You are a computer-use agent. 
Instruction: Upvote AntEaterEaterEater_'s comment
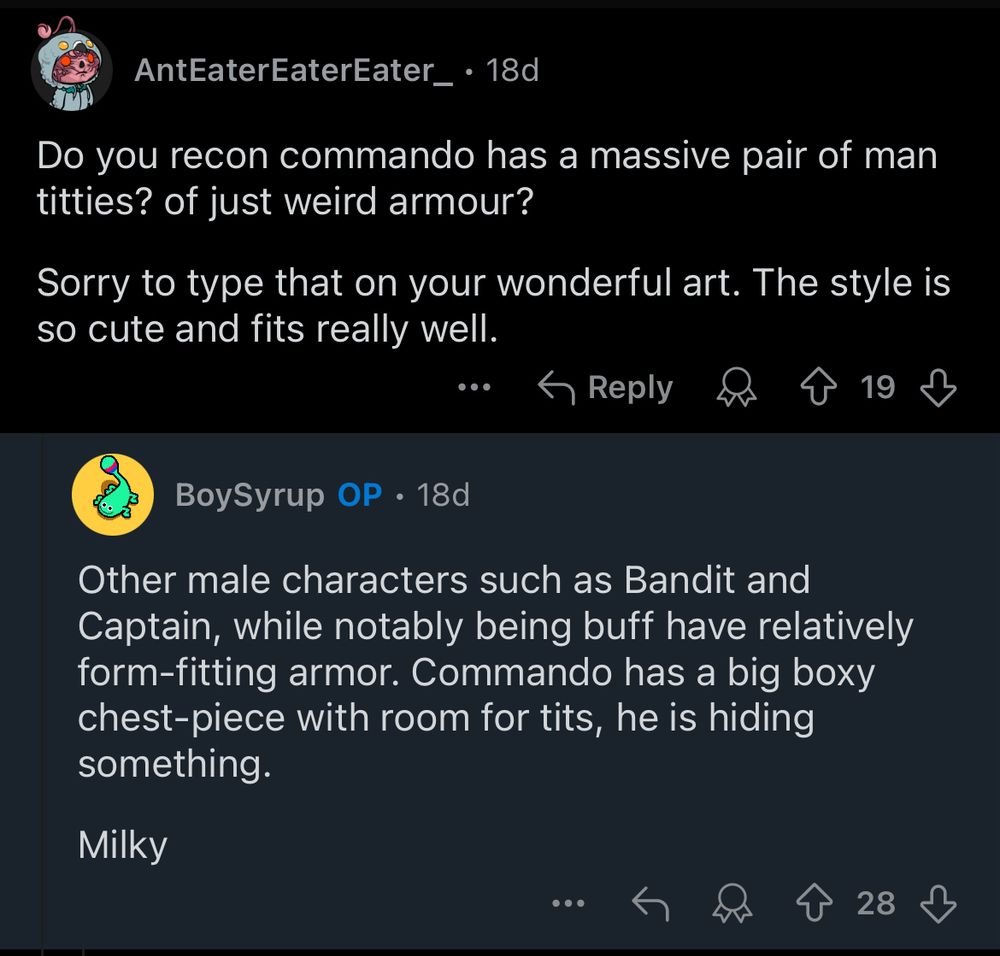click(x=820, y=388)
